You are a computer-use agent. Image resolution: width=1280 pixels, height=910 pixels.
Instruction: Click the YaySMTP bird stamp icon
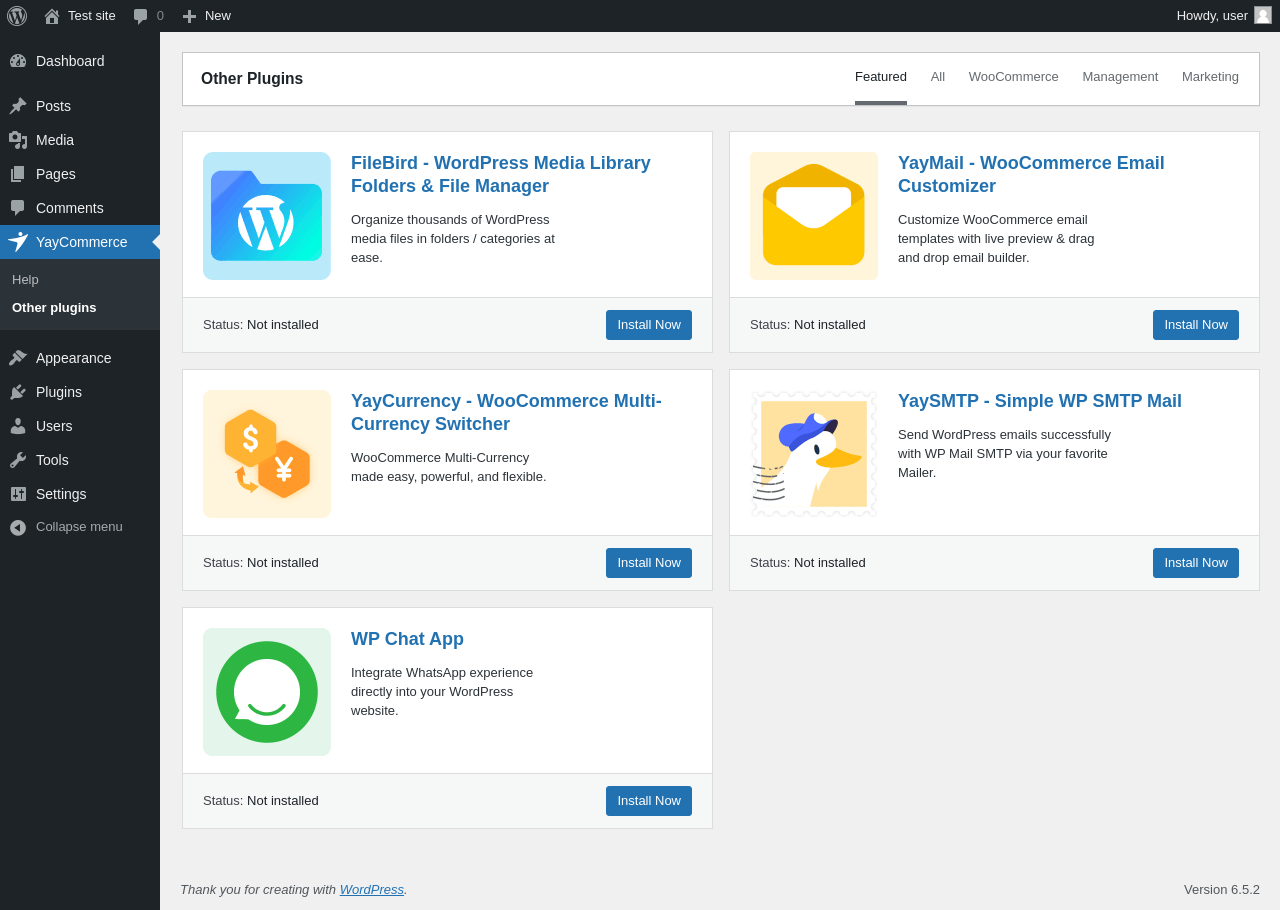[814, 454]
